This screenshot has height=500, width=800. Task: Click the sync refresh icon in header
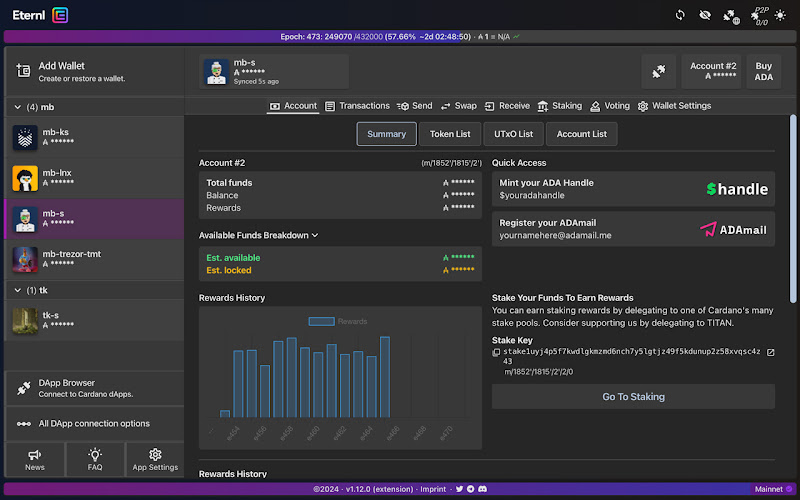tap(680, 15)
